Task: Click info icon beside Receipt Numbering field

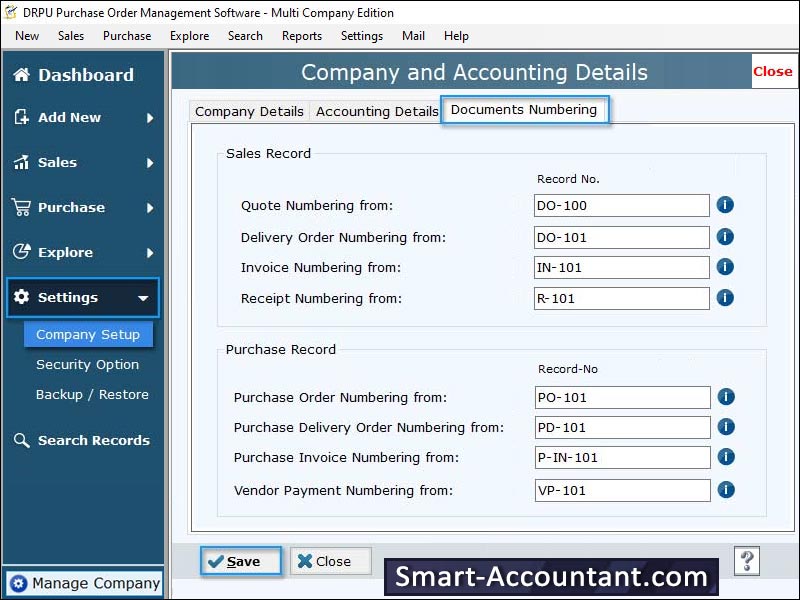Action: coord(726,298)
